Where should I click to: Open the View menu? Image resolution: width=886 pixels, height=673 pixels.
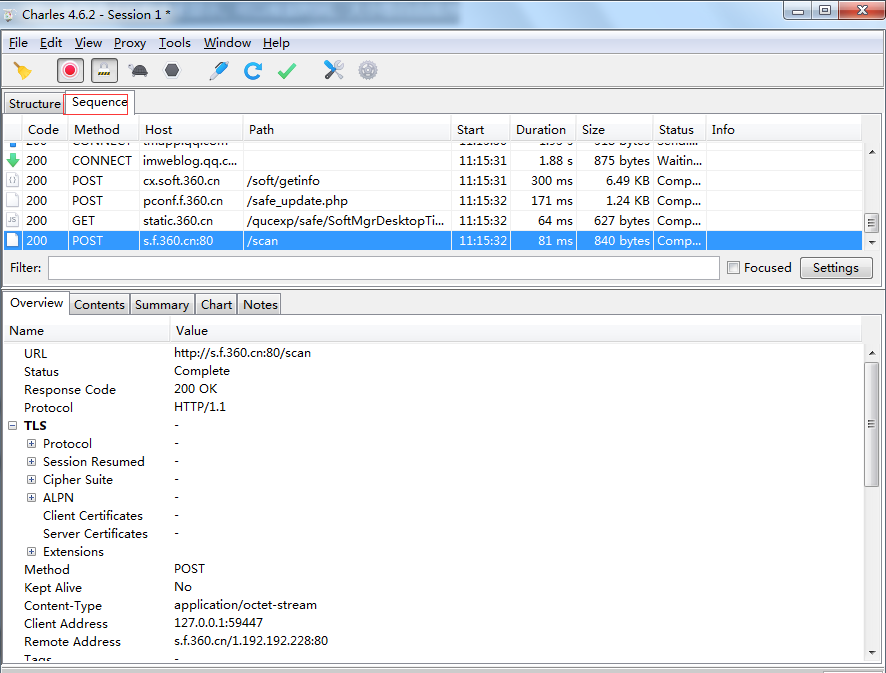88,43
